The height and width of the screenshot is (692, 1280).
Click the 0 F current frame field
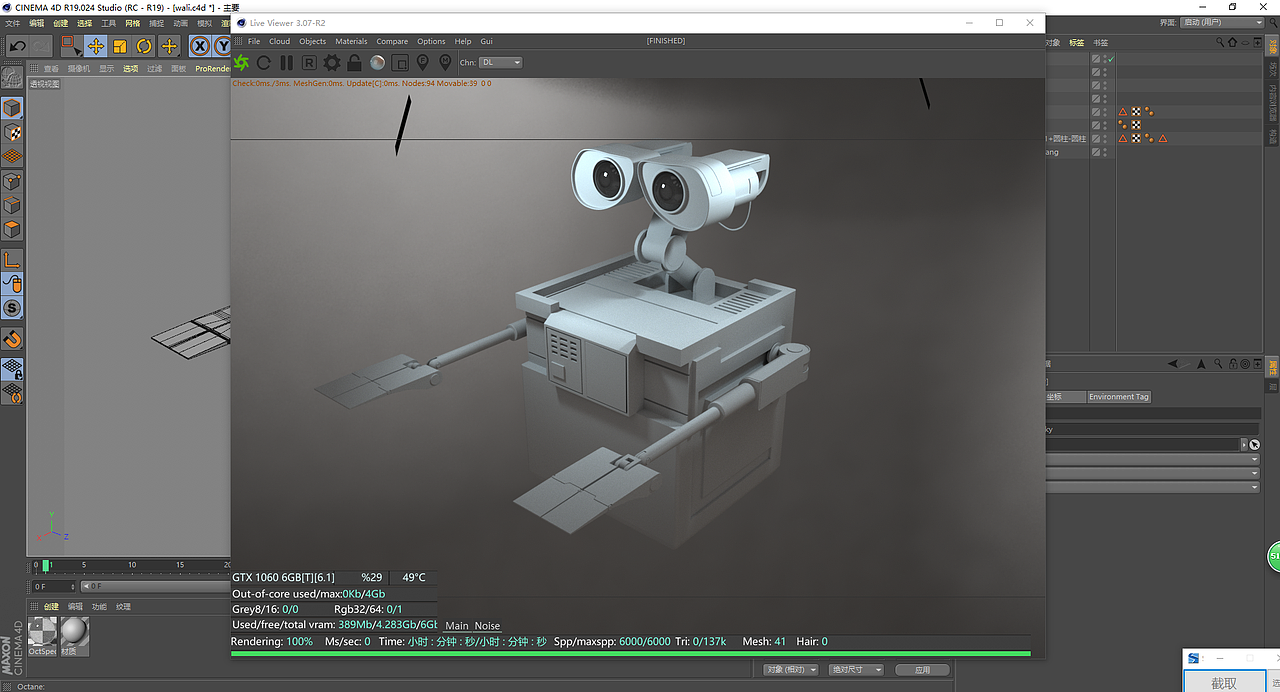[x=54, y=586]
